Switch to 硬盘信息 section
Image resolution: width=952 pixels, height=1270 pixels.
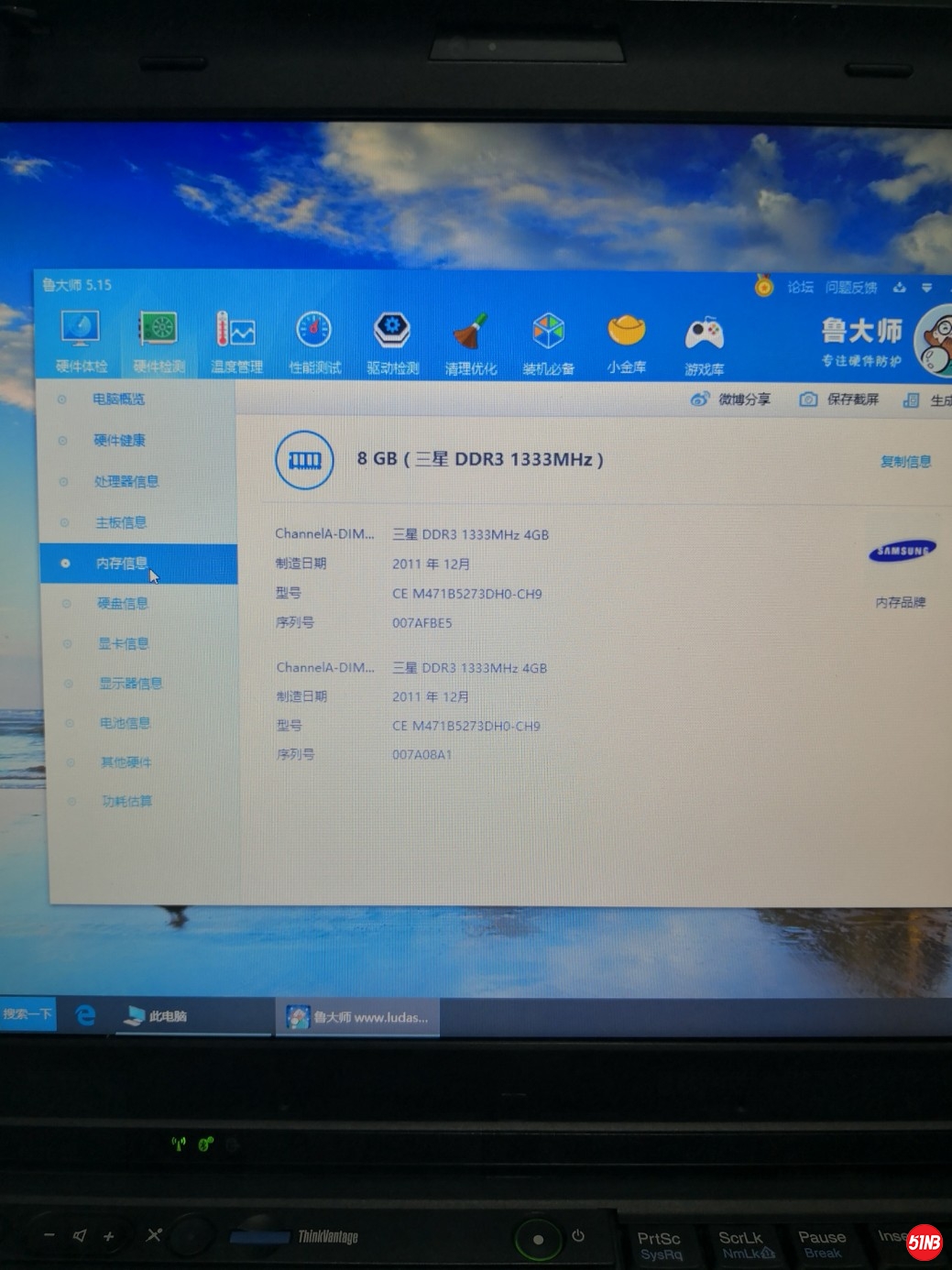click(123, 603)
